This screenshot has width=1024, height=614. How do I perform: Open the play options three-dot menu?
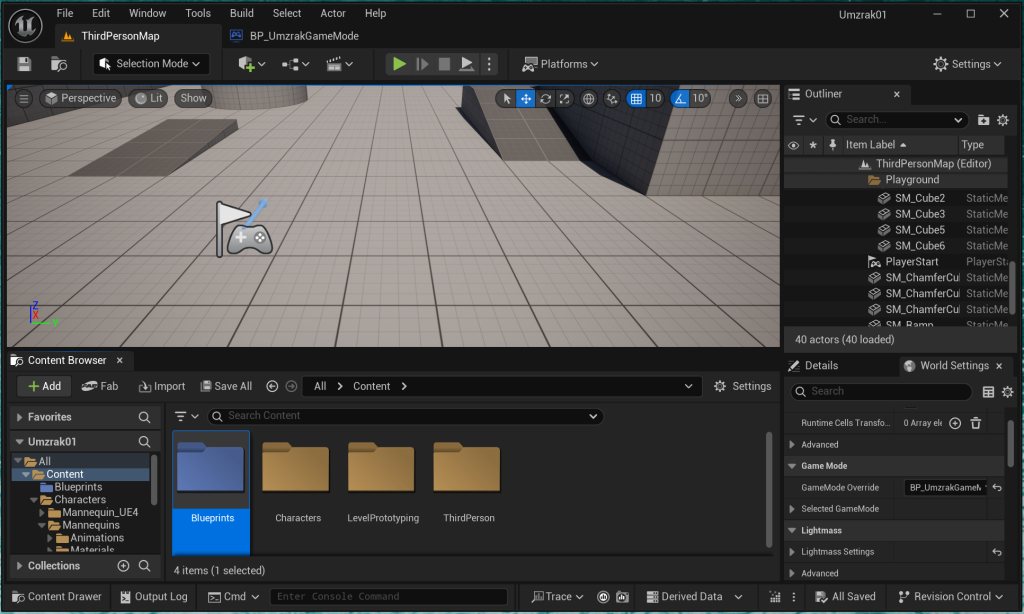point(489,63)
